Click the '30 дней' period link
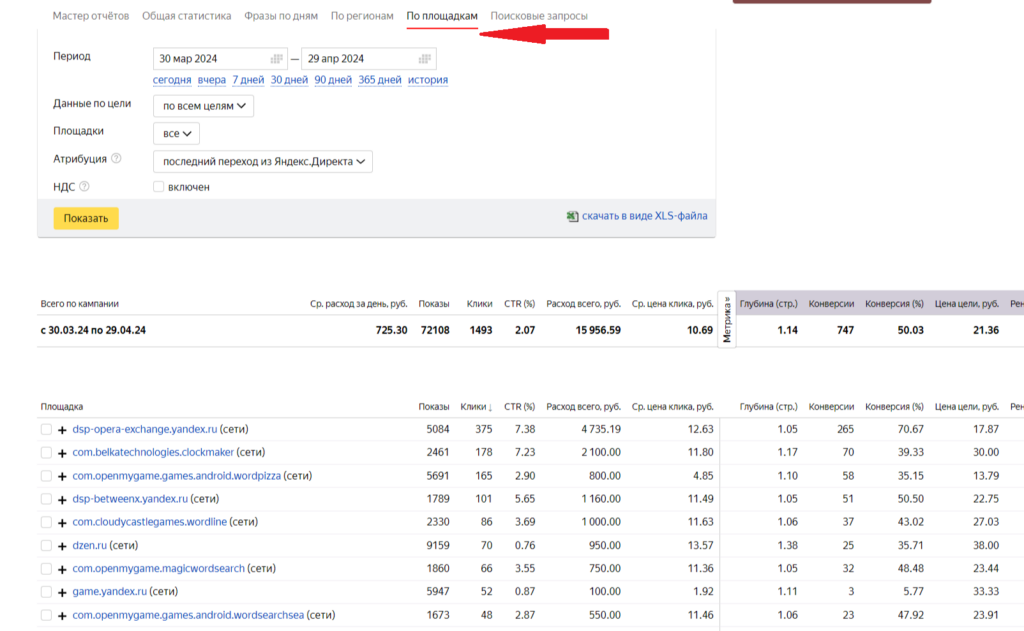 pos(289,80)
